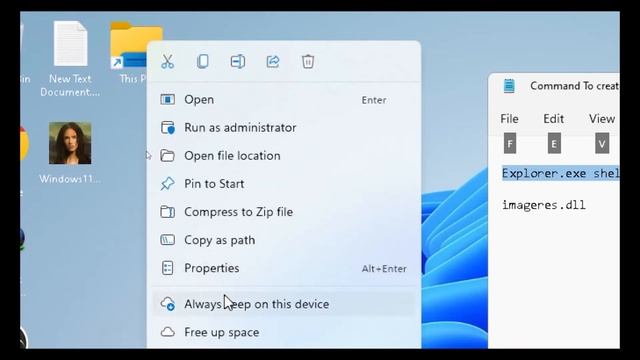Click the F key tip badge under File
This screenshot has height=360, width=640.
510,143
